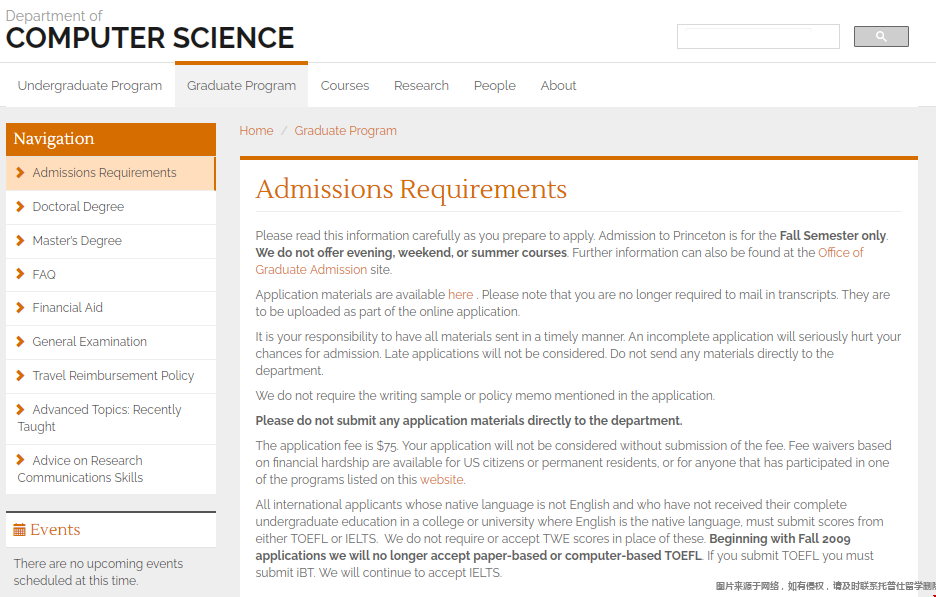Click the chevron icon by Travel Reimbursement Policy
The image size is (936, 597).
[x=21, y=376]
